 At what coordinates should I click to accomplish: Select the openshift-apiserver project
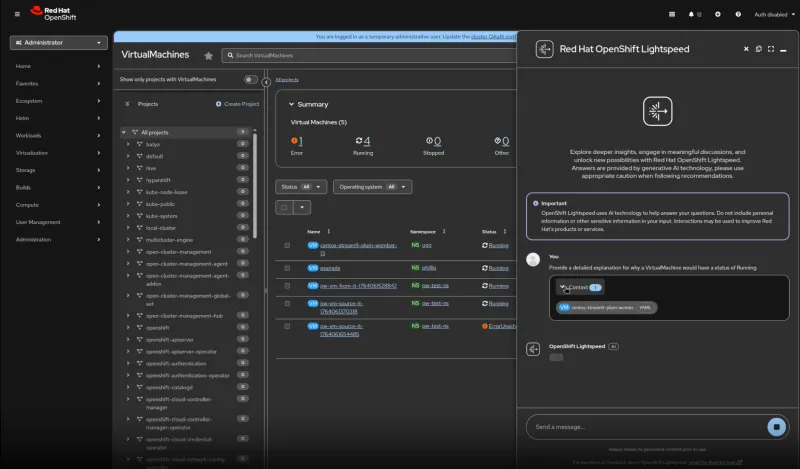pyautogui.click(x=169, y=340)
